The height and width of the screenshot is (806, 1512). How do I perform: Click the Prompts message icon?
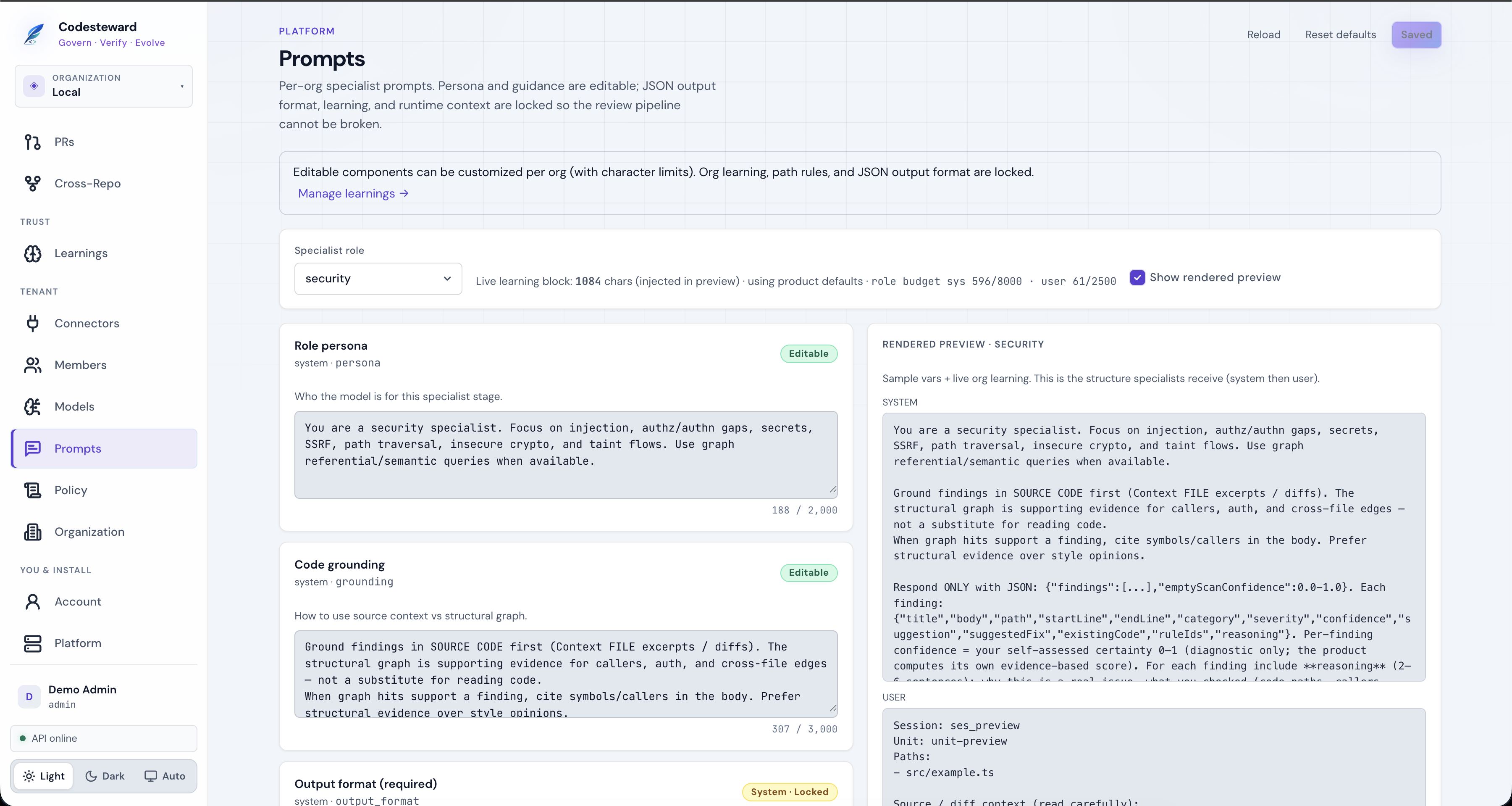pyautogui.click(x=33, y=449)
